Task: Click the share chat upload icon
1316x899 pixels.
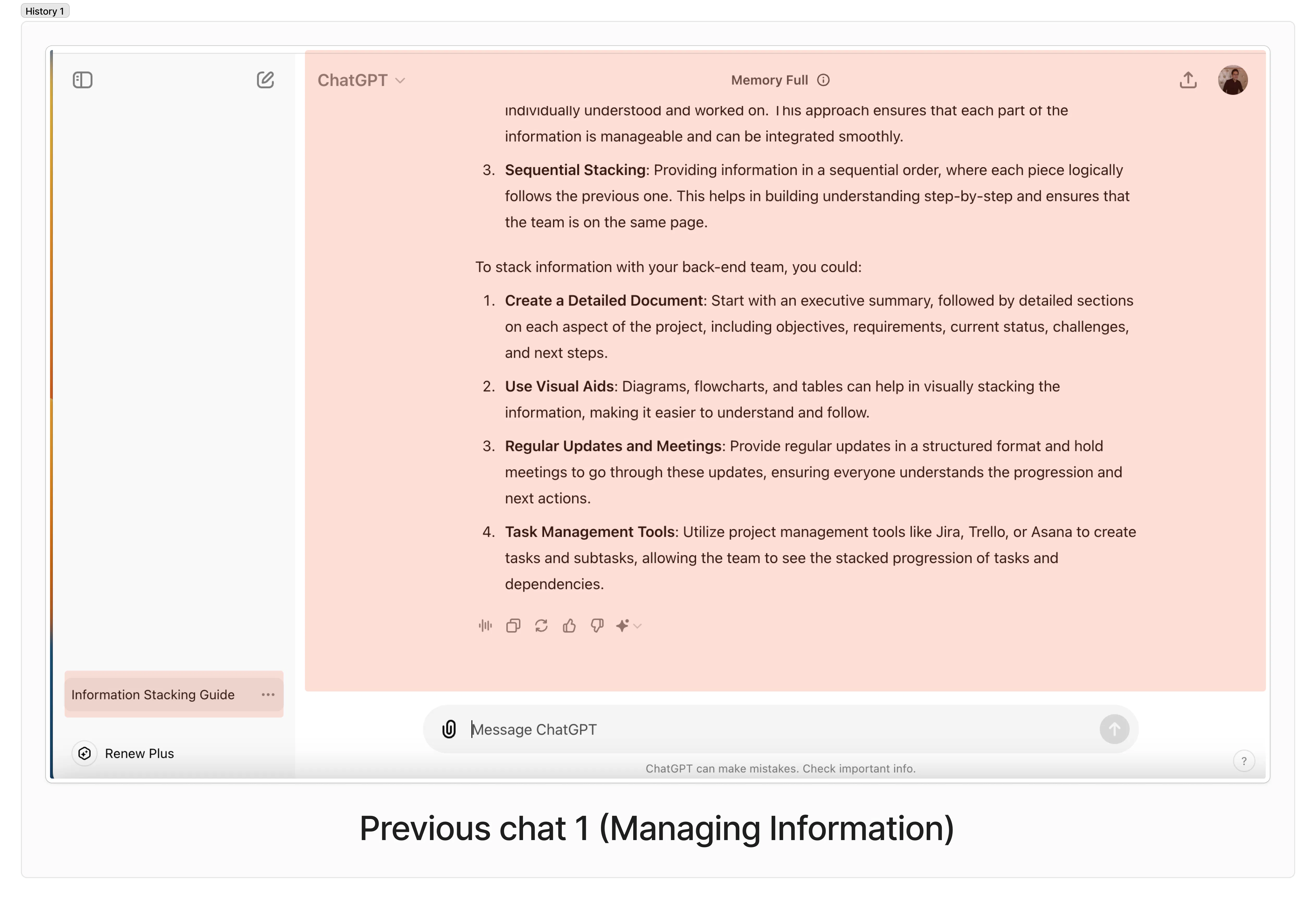Action: click(1188, 80)
